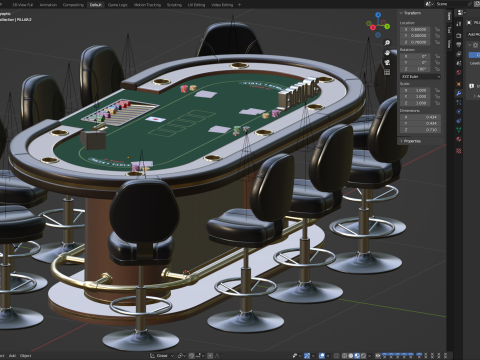Switch to the Compositing workspace tab
This screenshot has height=360, width=480.
point(73,5)
